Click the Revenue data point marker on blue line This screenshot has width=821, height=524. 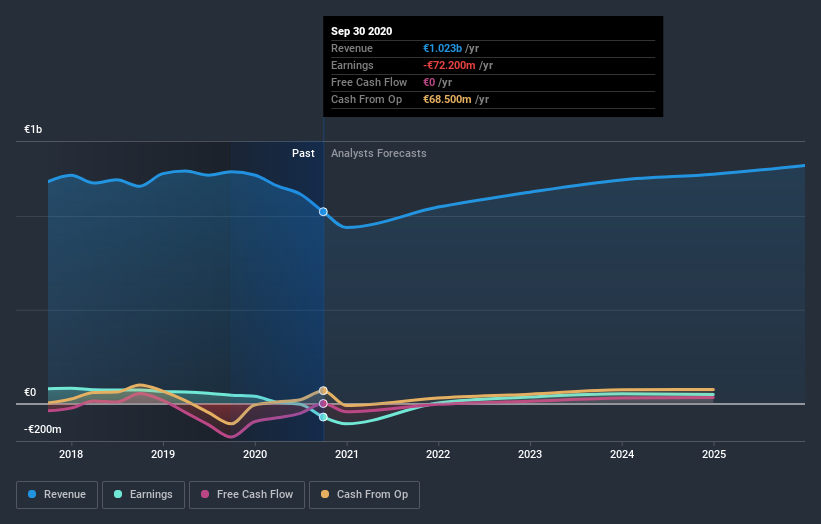tap(323, 211)
